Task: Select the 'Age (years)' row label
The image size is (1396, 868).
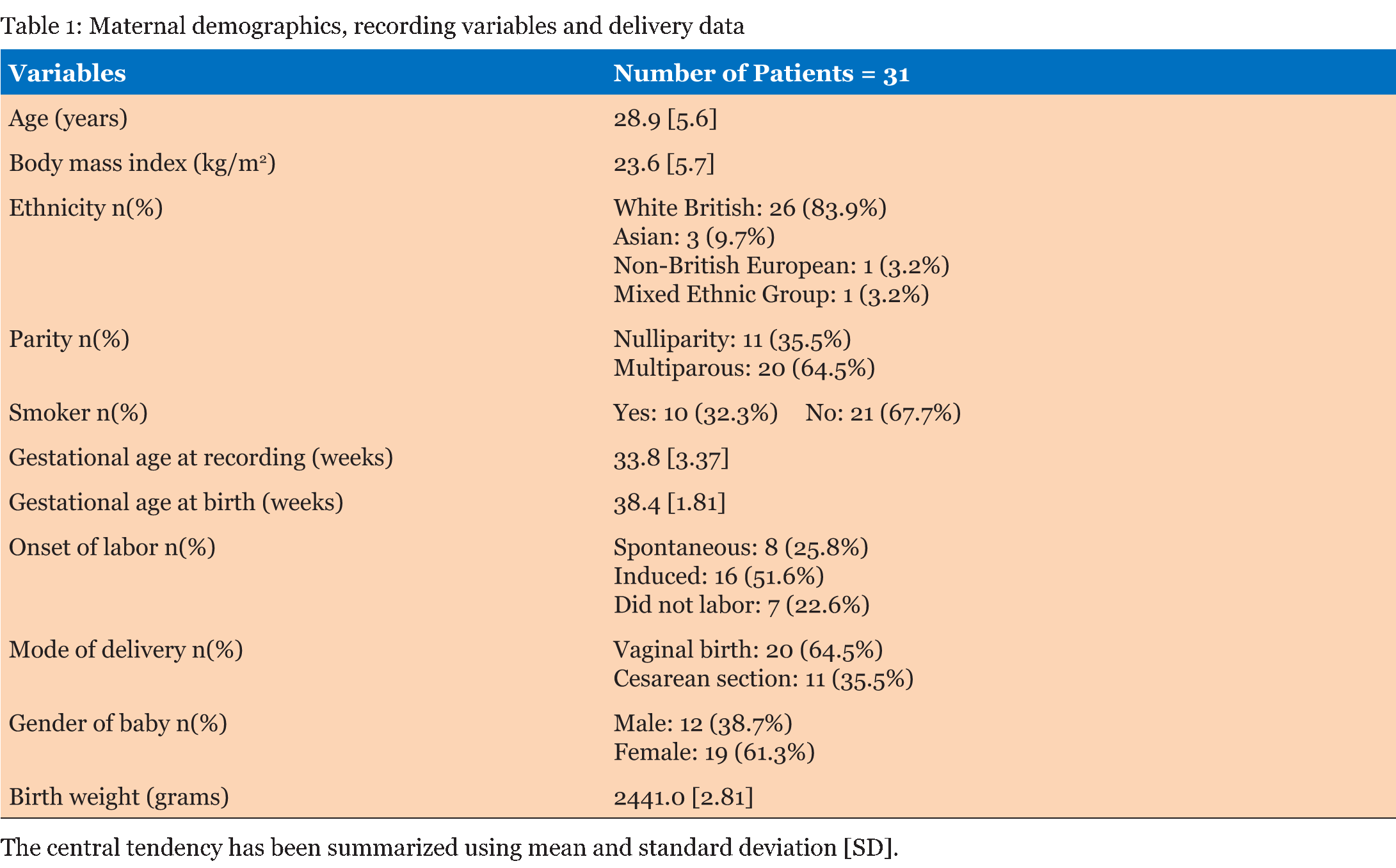Action: (x=68, y=119)
